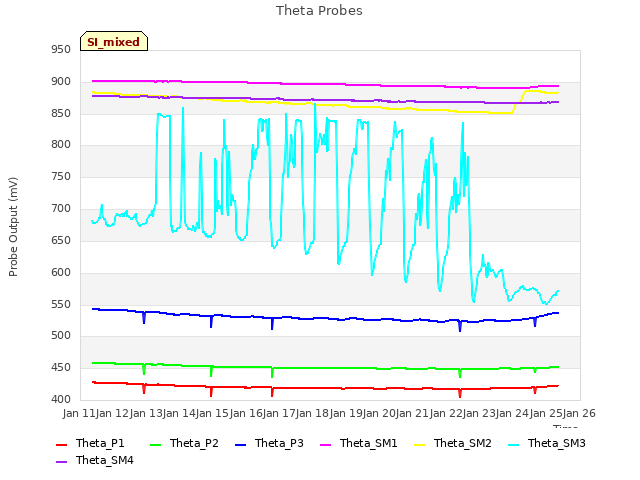Click the Probe Output (mV) axis label

pos(13,227)
